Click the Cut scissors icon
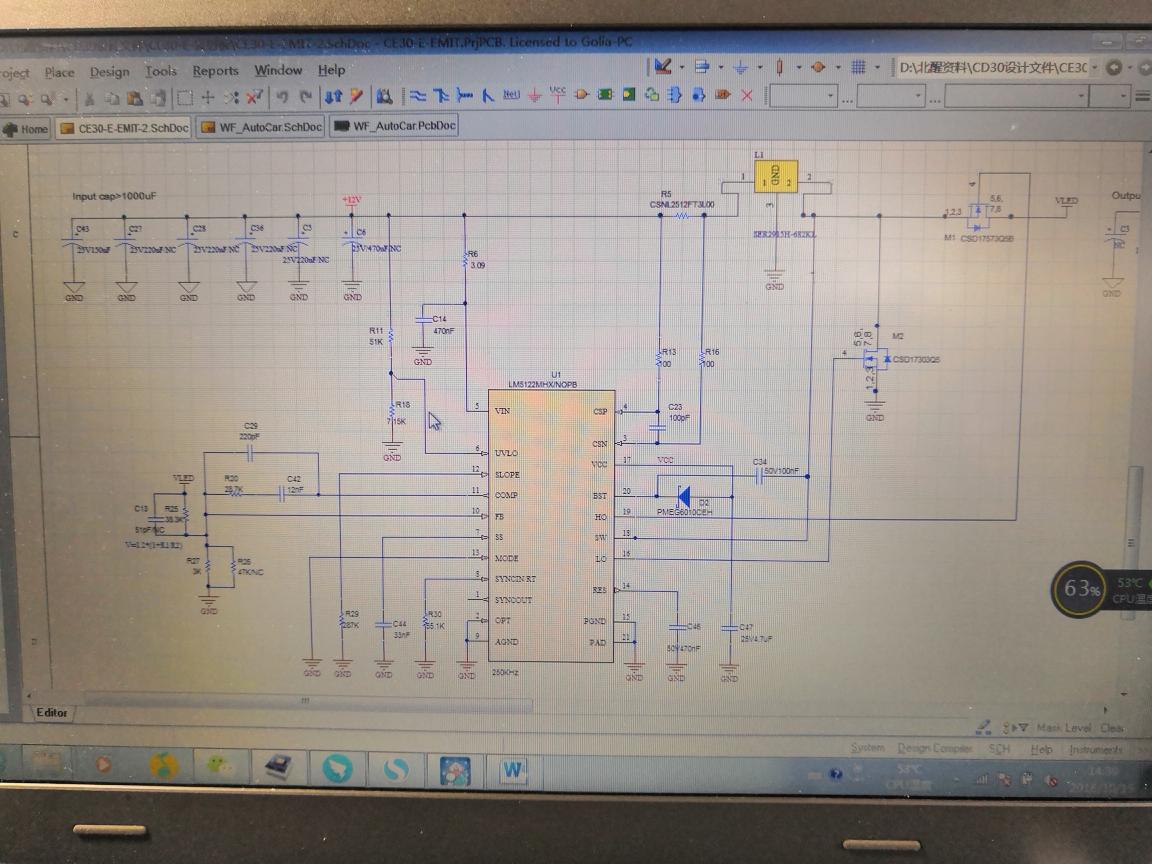This screenshot has width=1152, height=864. tap(89, 98)
